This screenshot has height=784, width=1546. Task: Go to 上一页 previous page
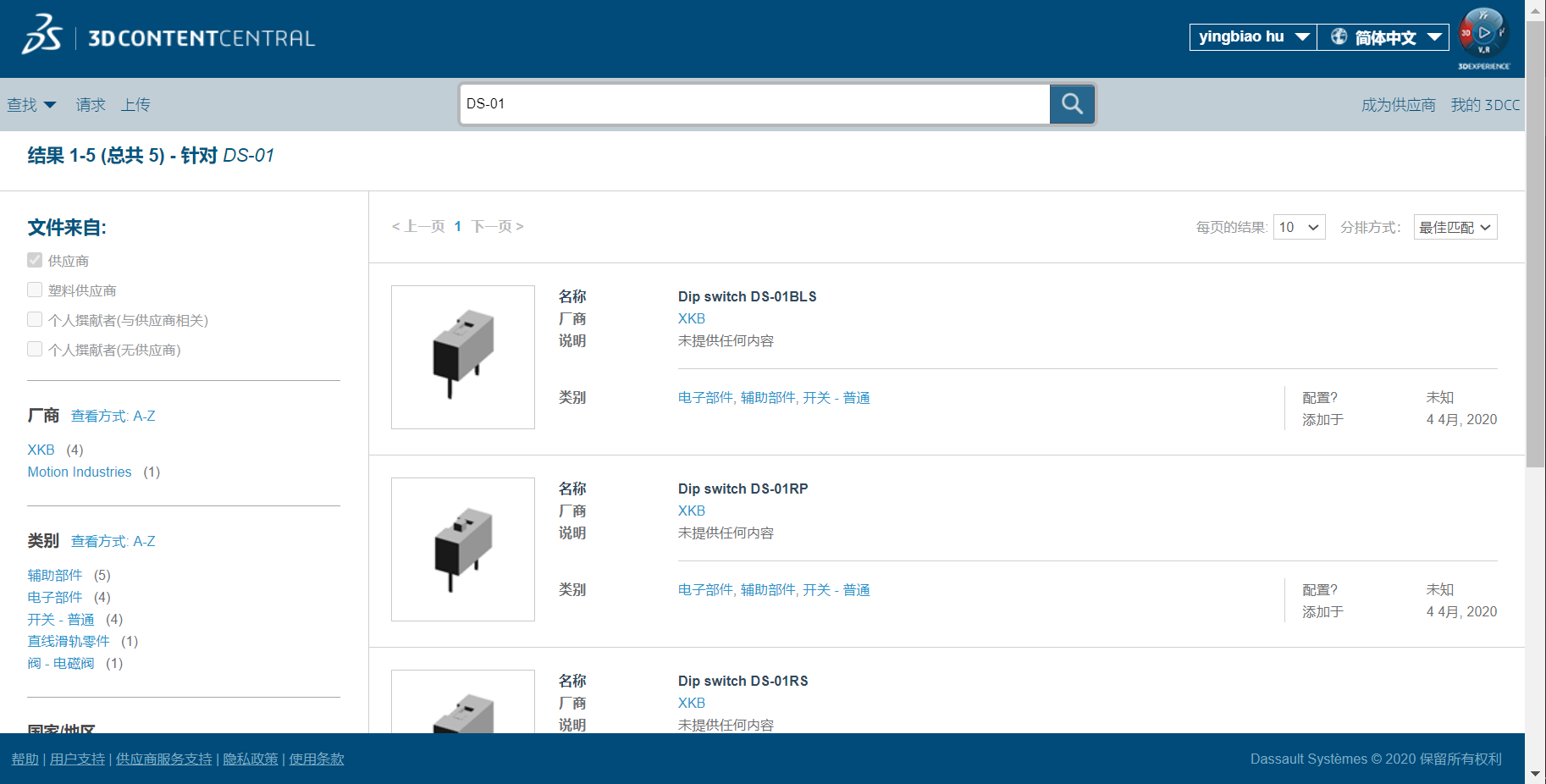(x=418, y=226)
